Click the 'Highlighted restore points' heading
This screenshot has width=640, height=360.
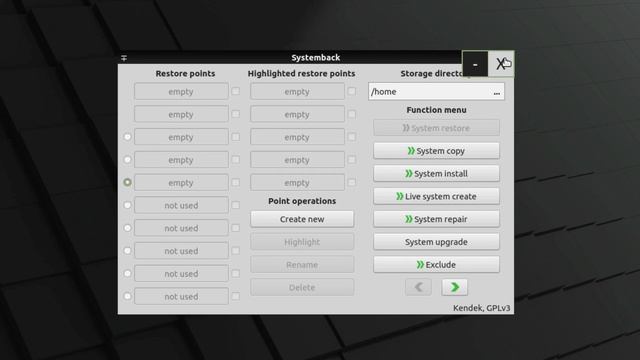click(x=302, y=73)
